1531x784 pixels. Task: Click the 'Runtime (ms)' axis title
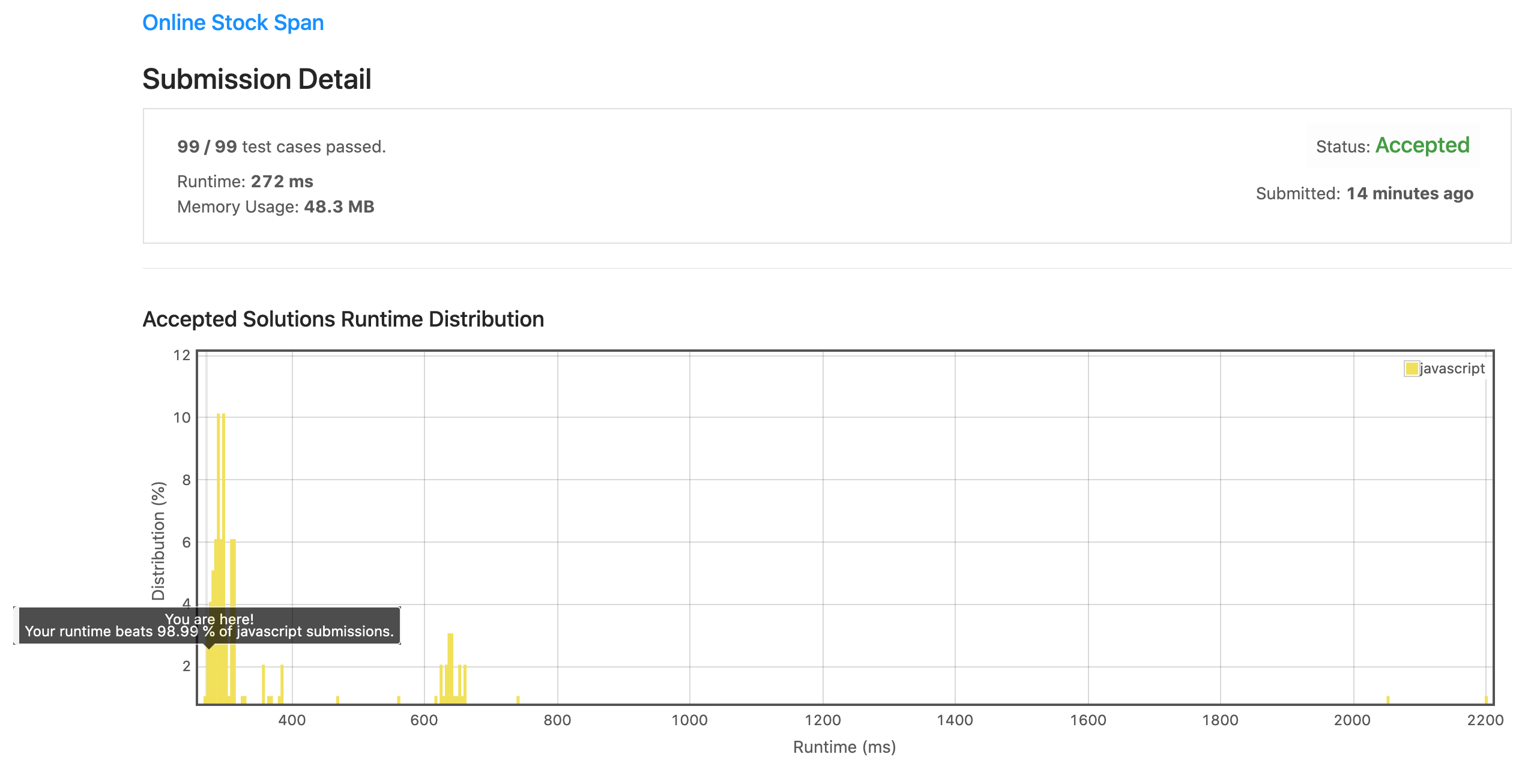844,747
